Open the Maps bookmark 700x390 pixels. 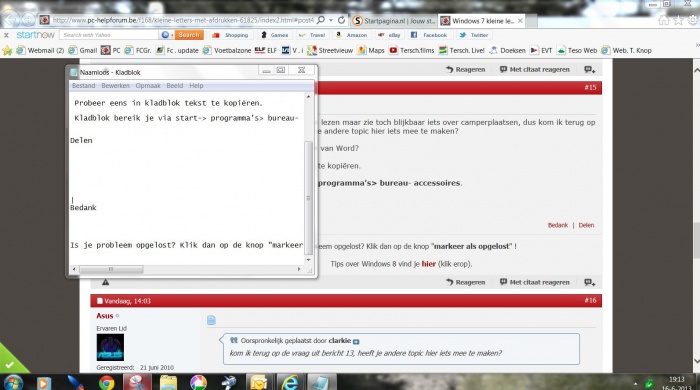point(371,50)
